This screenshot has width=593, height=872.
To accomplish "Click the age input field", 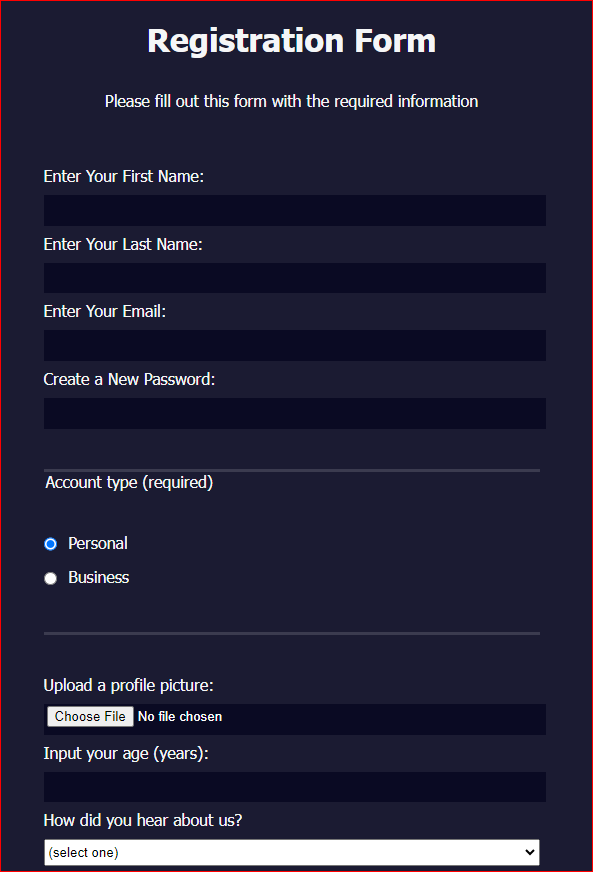I will click(294, 787).
